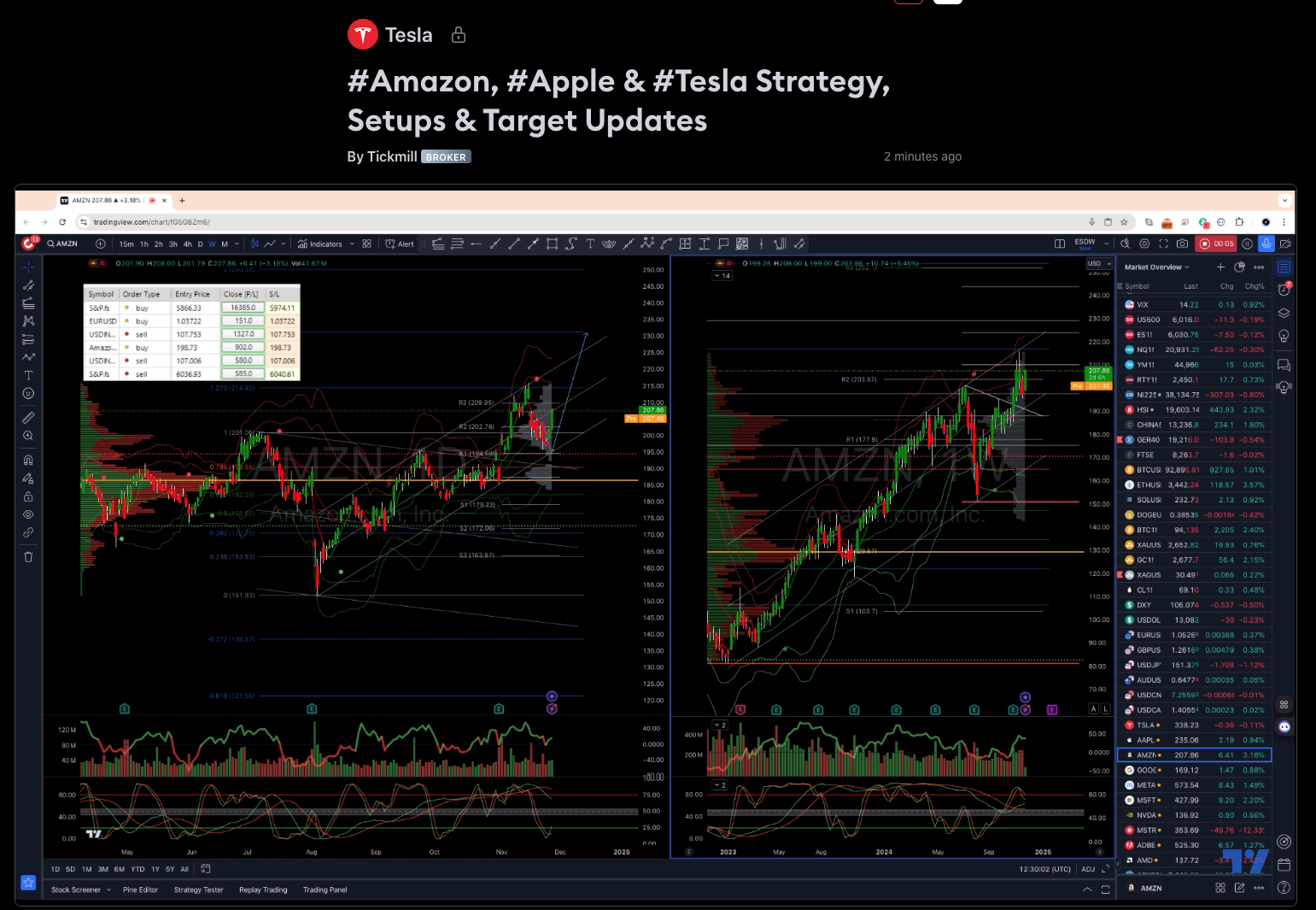Set date range to All
Image resolution: width=1316 pixels, height=910 pixels.
click(184, 869)
